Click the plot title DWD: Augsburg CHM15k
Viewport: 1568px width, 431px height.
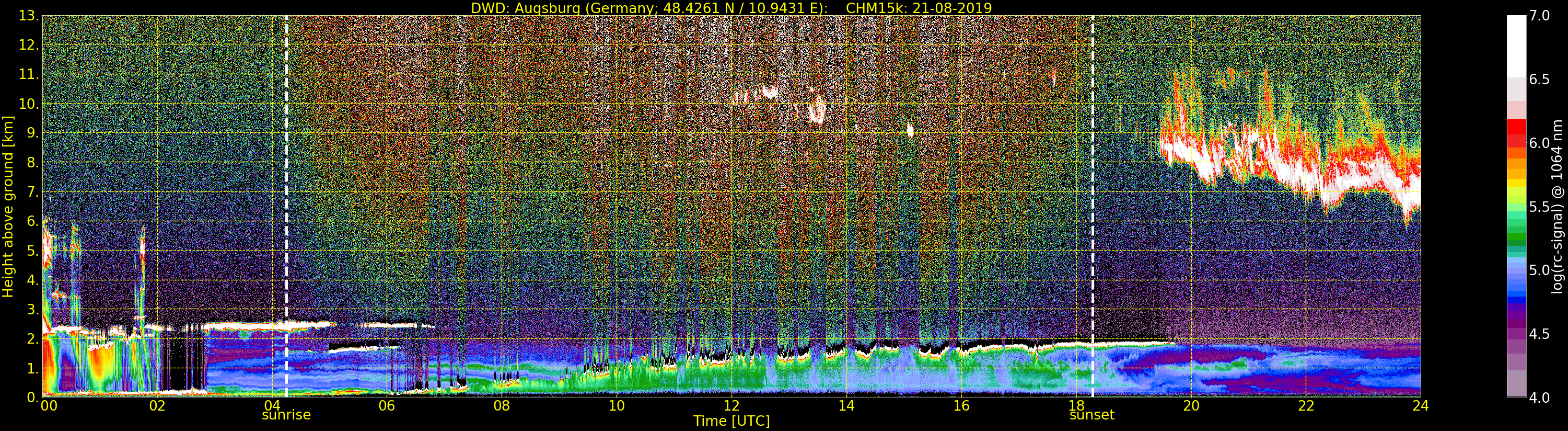point(731,8)
